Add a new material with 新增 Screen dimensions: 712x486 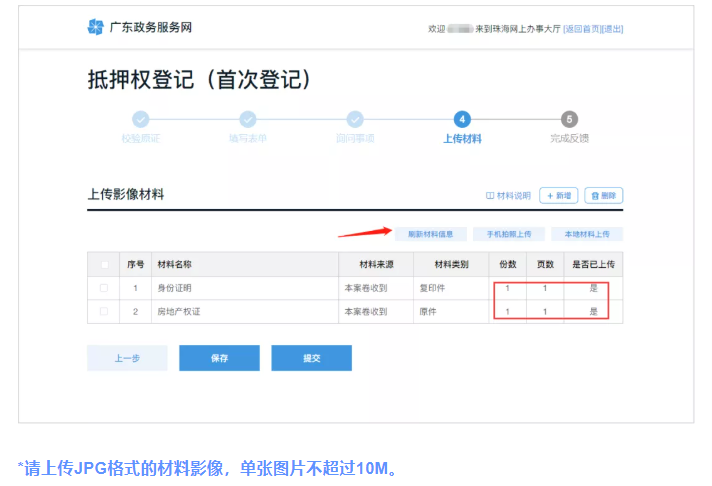tap(558, 196)
